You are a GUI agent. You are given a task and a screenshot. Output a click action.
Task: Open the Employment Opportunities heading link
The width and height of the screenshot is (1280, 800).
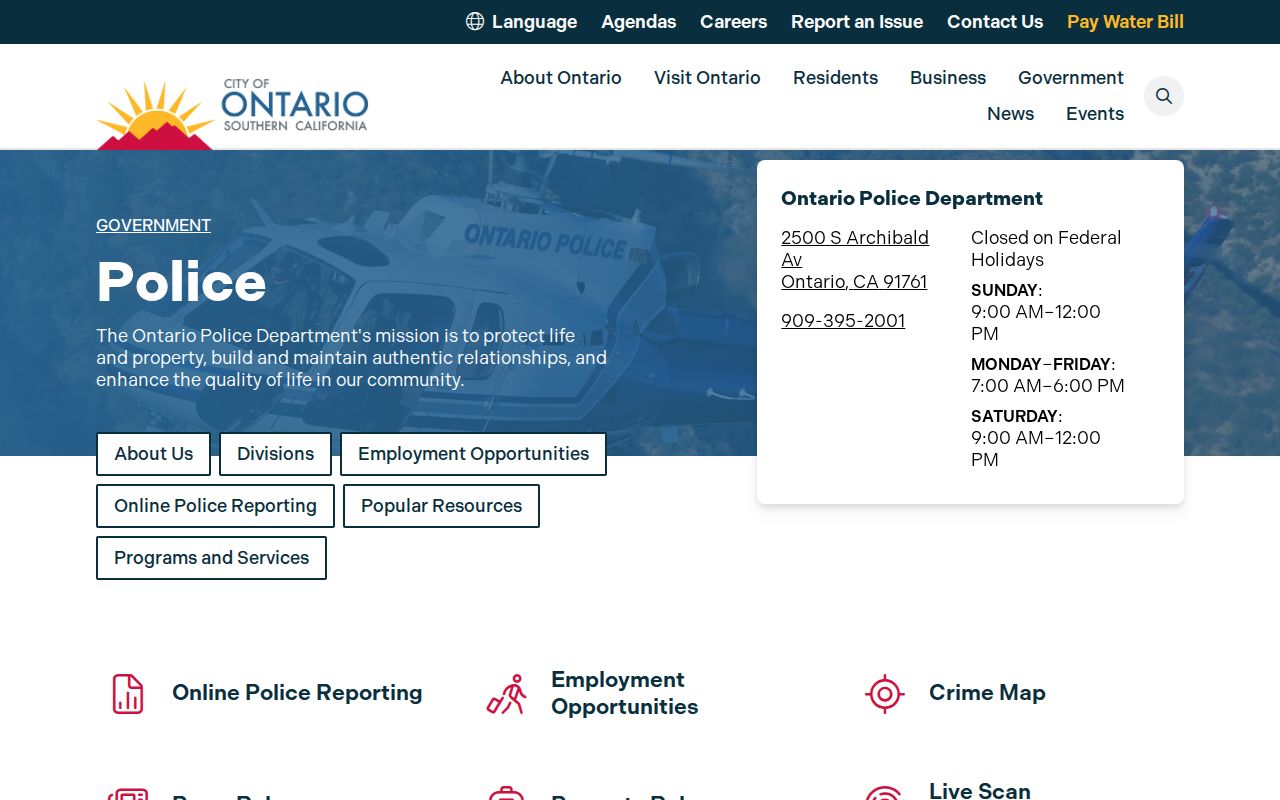624,693
